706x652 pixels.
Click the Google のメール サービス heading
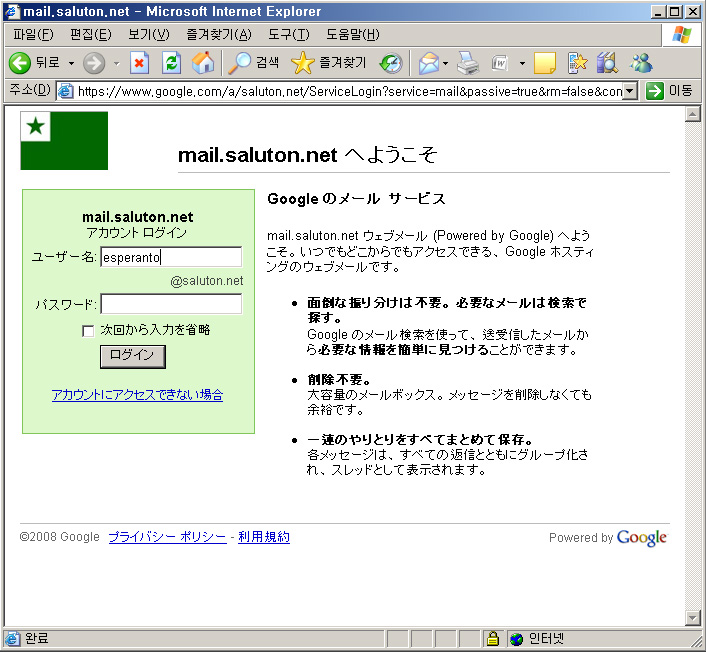tap(356, 199)
